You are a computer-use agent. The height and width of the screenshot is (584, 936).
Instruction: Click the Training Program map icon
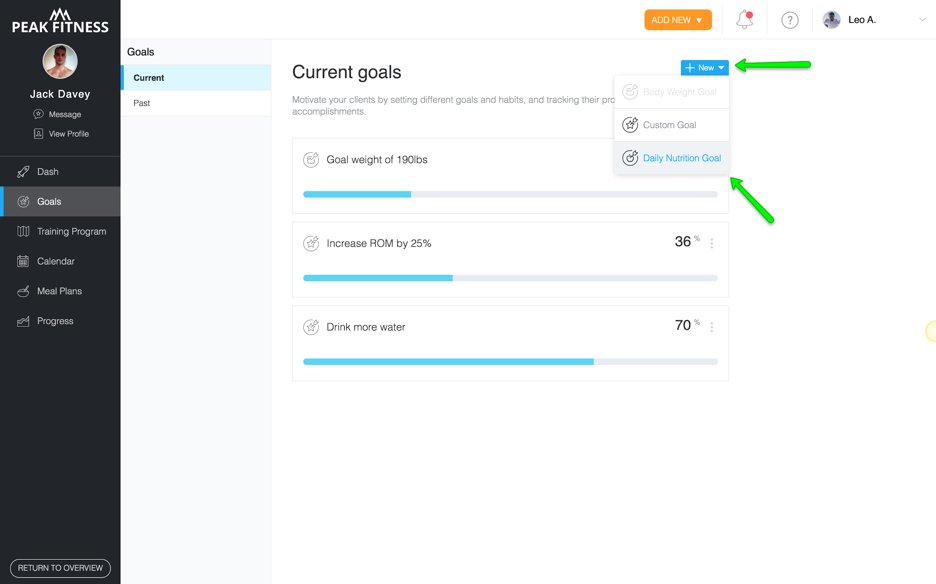coord(23,231)
